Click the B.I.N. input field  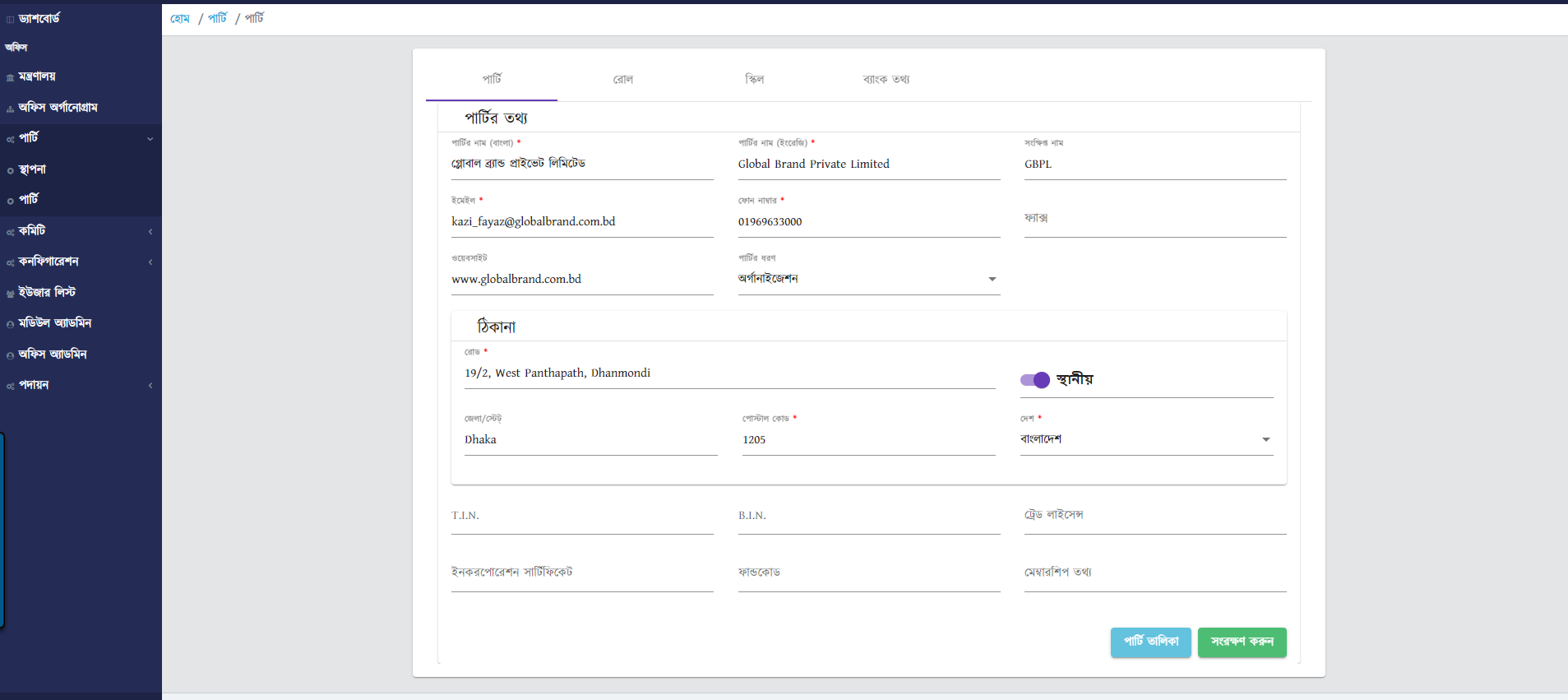point(869,516)
